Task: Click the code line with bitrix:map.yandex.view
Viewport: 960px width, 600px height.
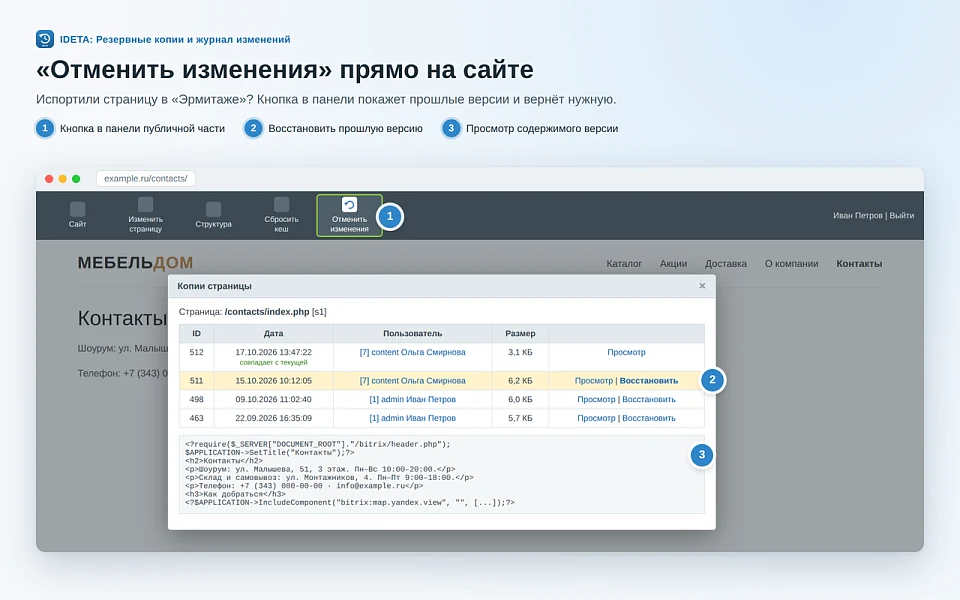Action: click(350, 502)
